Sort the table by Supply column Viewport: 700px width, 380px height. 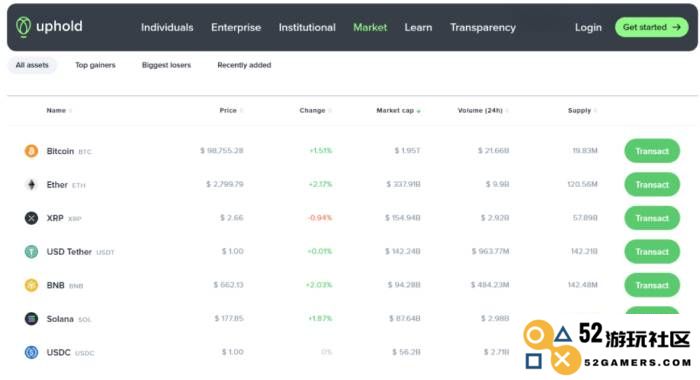tap(583, 110)
